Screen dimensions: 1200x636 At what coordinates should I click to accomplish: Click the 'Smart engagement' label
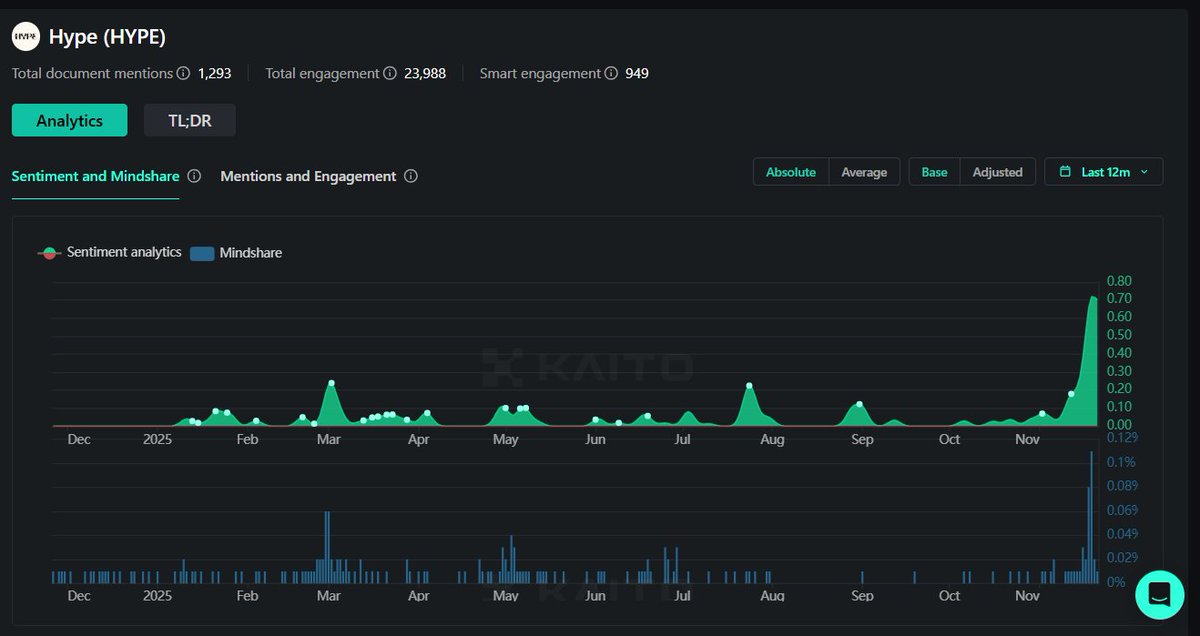[x=540, y=73]
